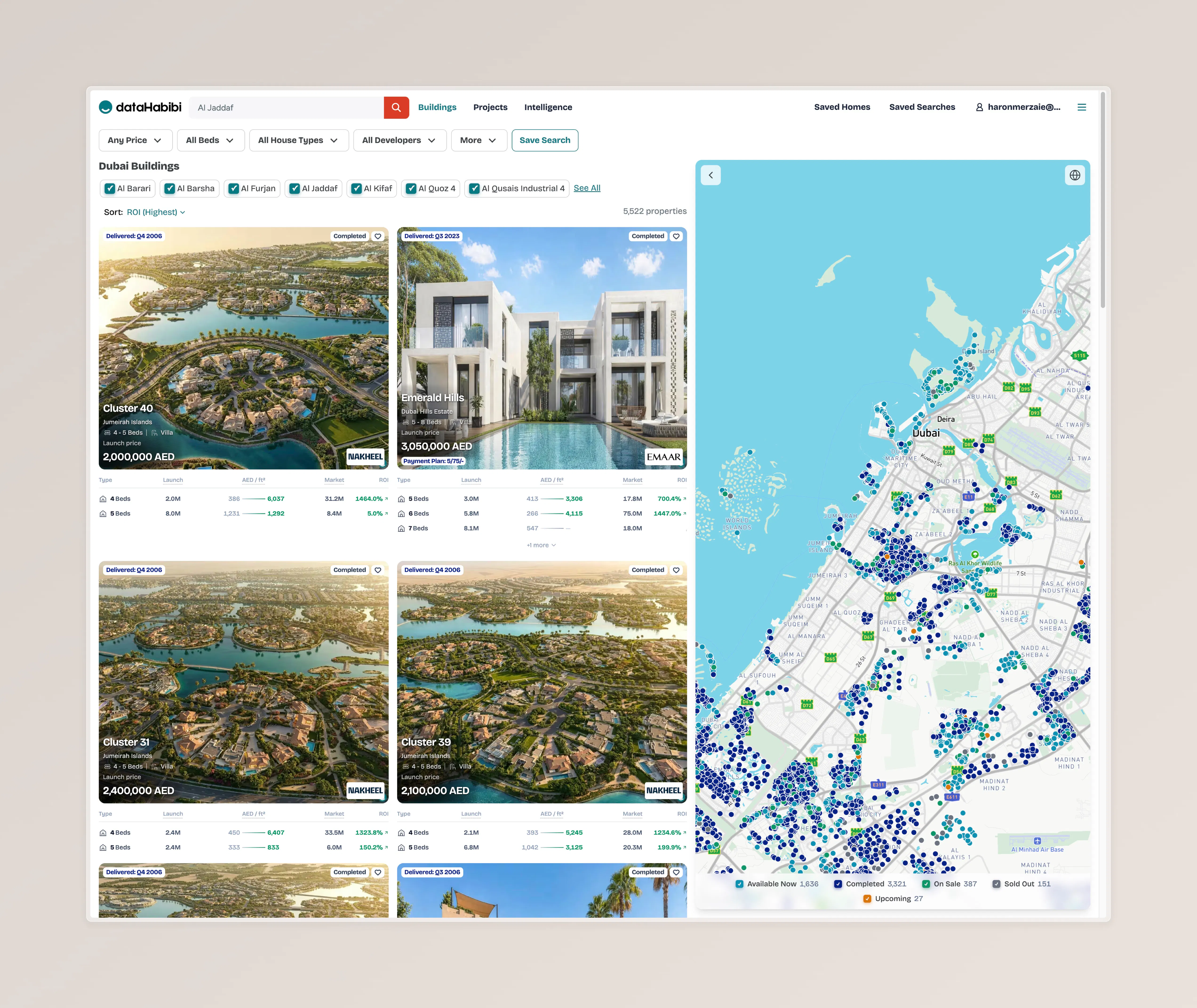This screenshot has height=1008, width=1197.
Task: Favorite the Q3 2006 partial listing heart
Action: [676, 872]
